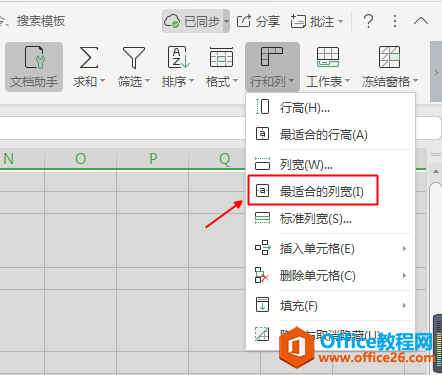442x375 pixels.
Task: Select column header O
Action: pos(80,159)
